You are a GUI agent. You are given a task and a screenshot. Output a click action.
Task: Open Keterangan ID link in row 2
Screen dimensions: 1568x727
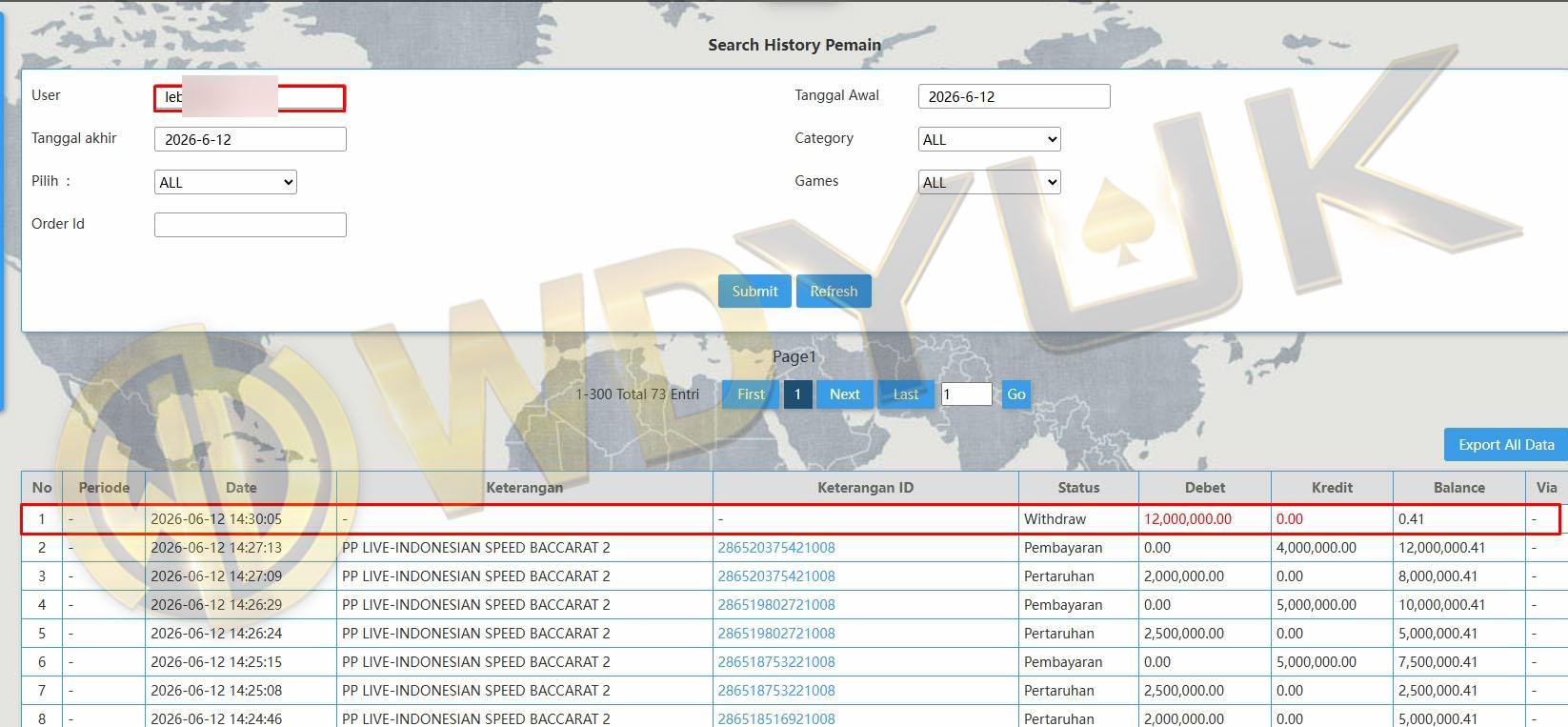(776, 548)
